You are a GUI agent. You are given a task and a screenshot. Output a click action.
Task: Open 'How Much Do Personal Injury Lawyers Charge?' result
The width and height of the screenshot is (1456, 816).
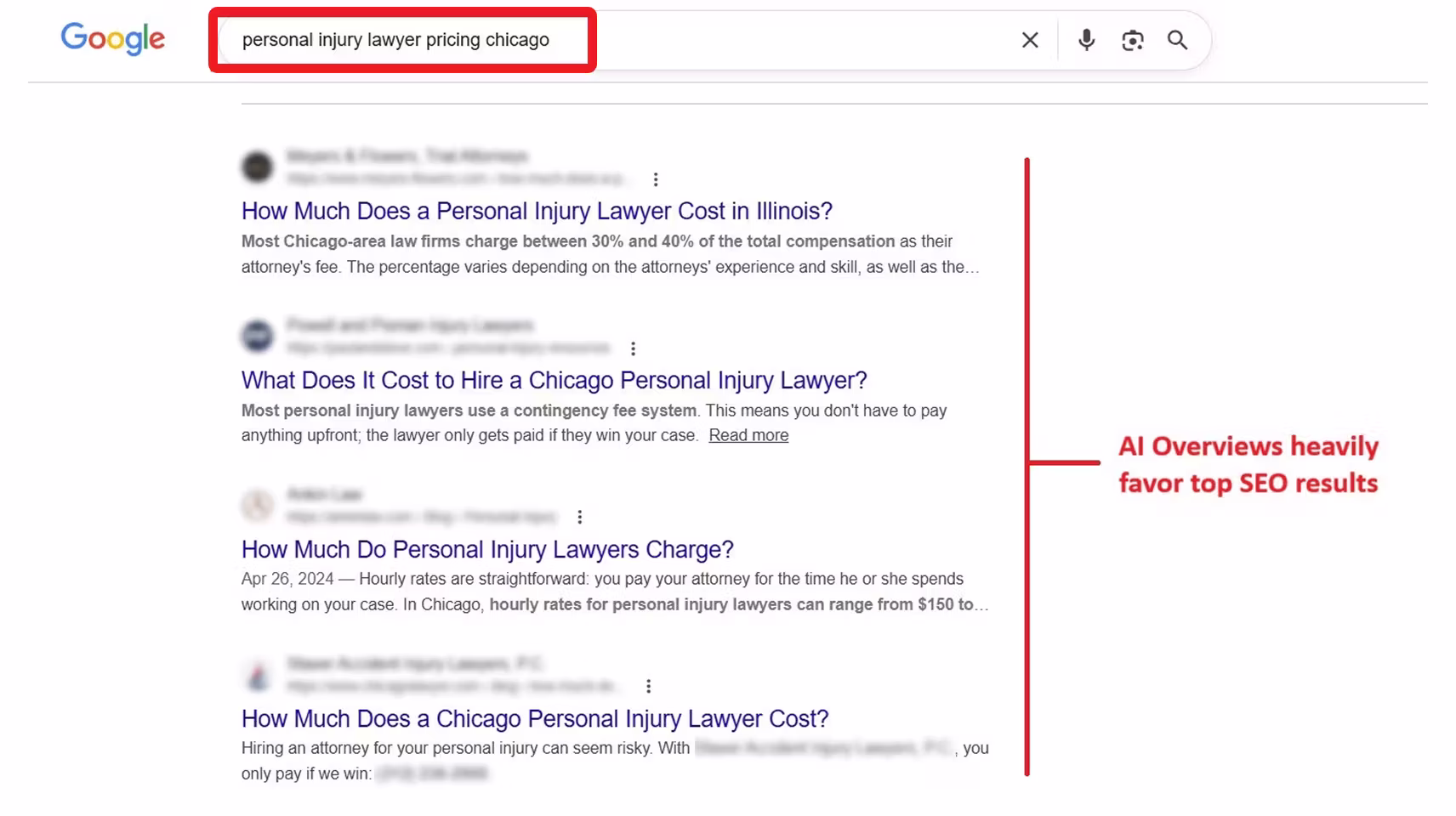click(x=487, y=549)
